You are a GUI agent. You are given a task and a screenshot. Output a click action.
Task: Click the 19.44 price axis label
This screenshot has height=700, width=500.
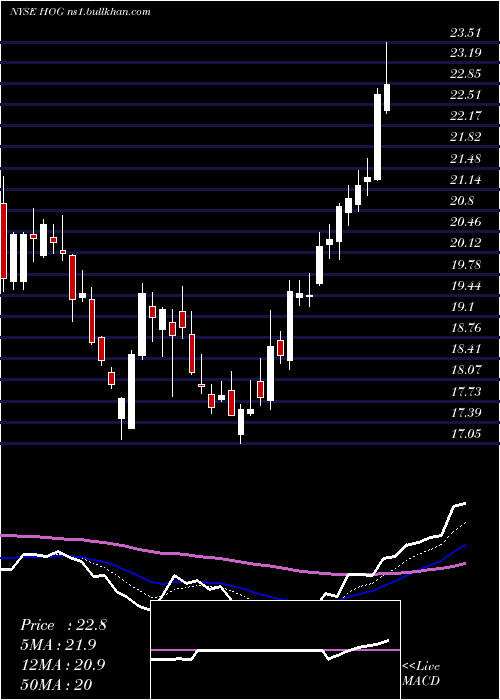[x=466, y=286]
